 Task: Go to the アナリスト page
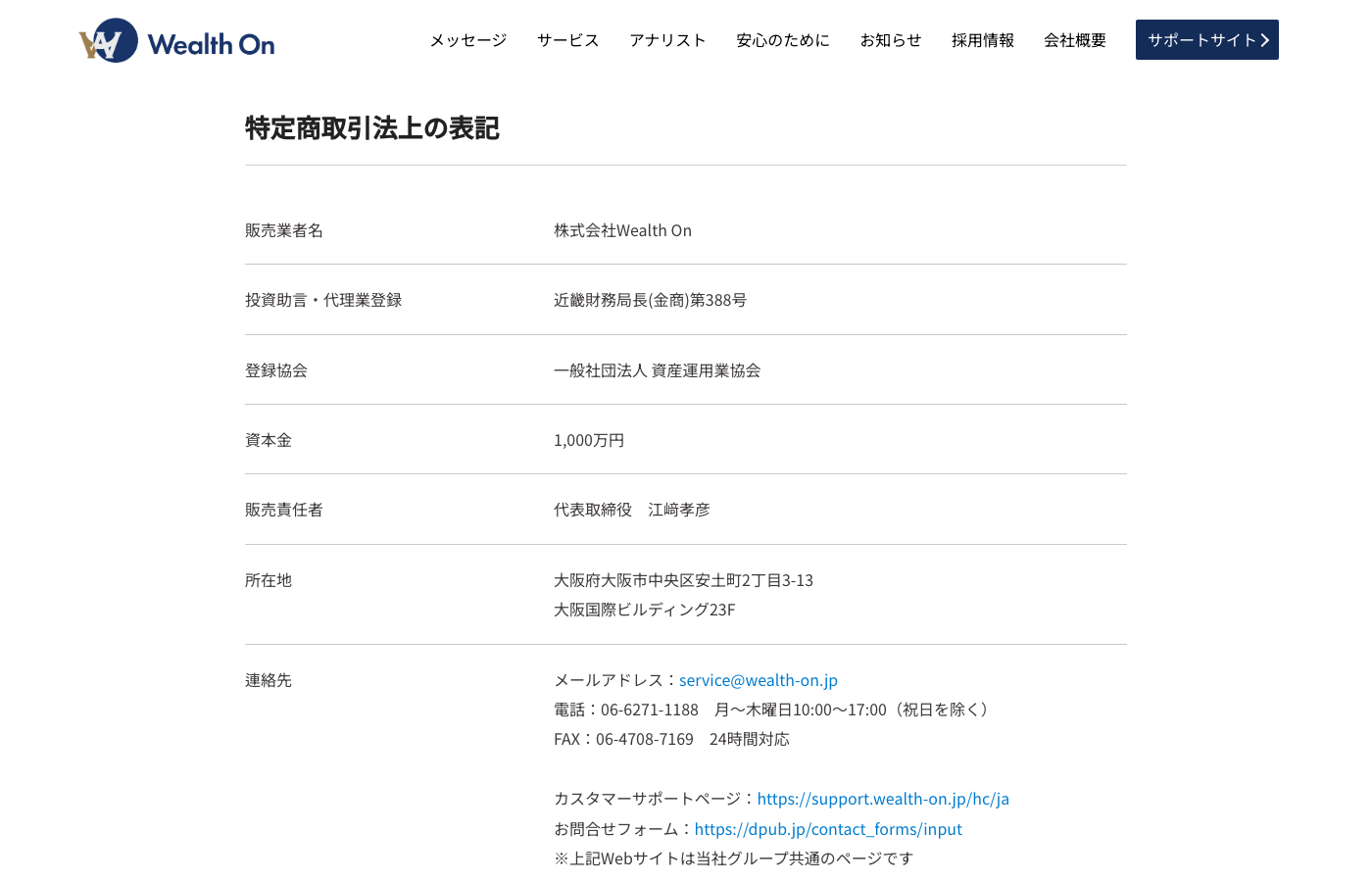[667, 40]
